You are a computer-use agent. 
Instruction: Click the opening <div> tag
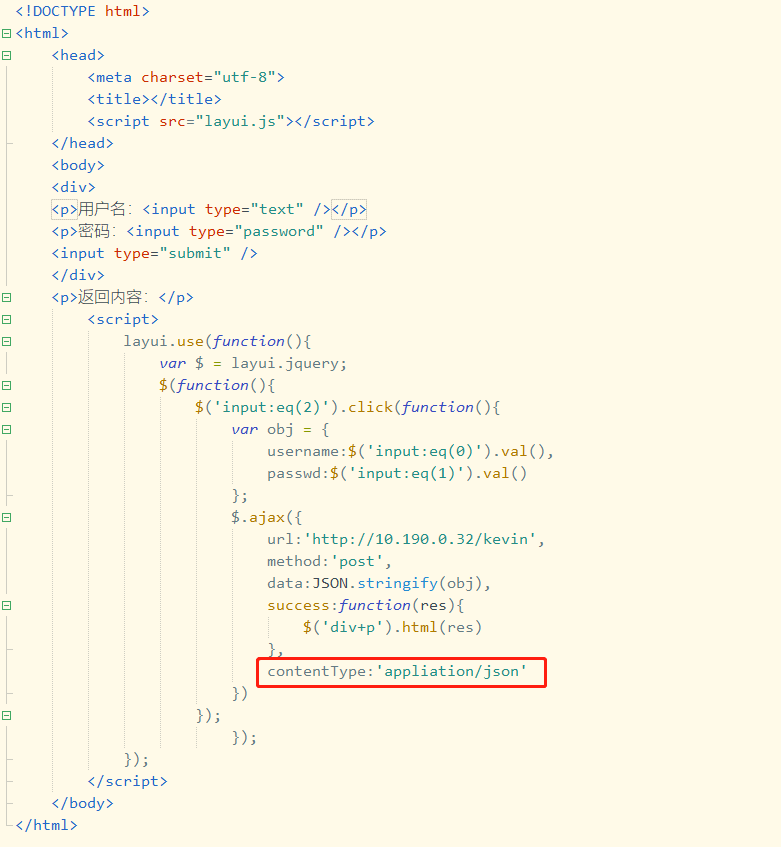[73, 187]
